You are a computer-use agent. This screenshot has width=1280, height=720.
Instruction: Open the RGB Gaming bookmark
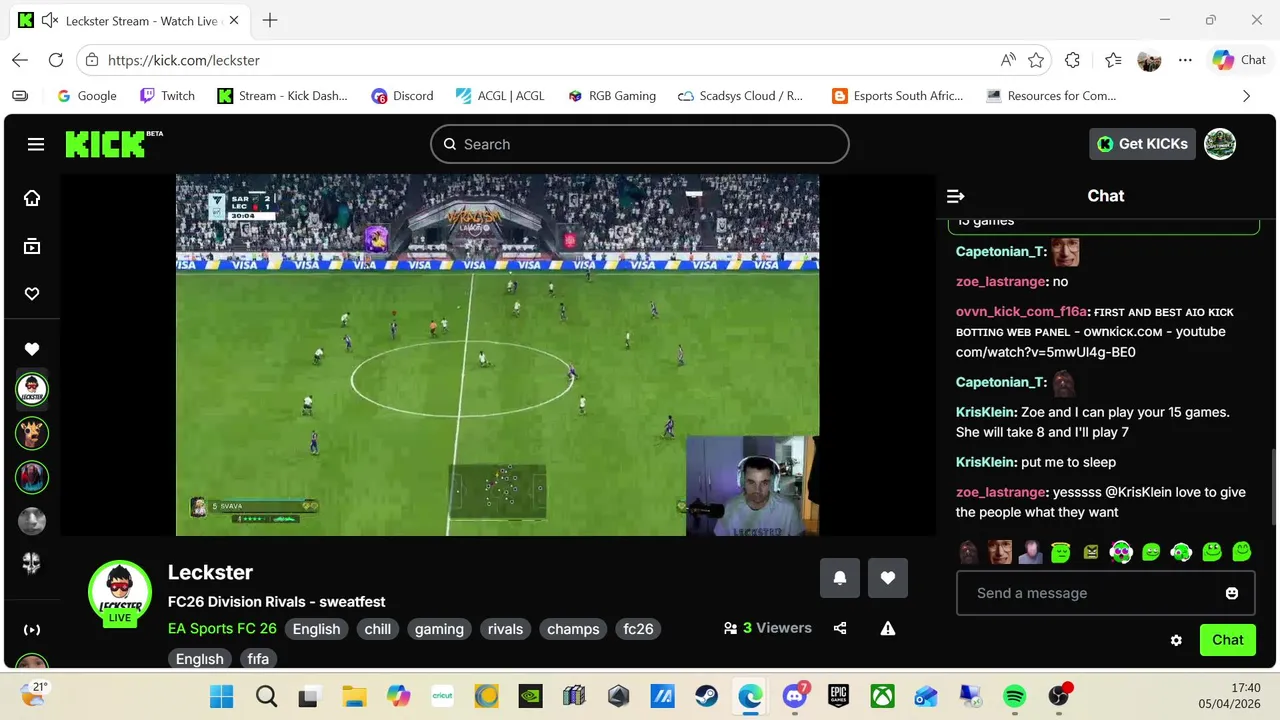[611, 96]
